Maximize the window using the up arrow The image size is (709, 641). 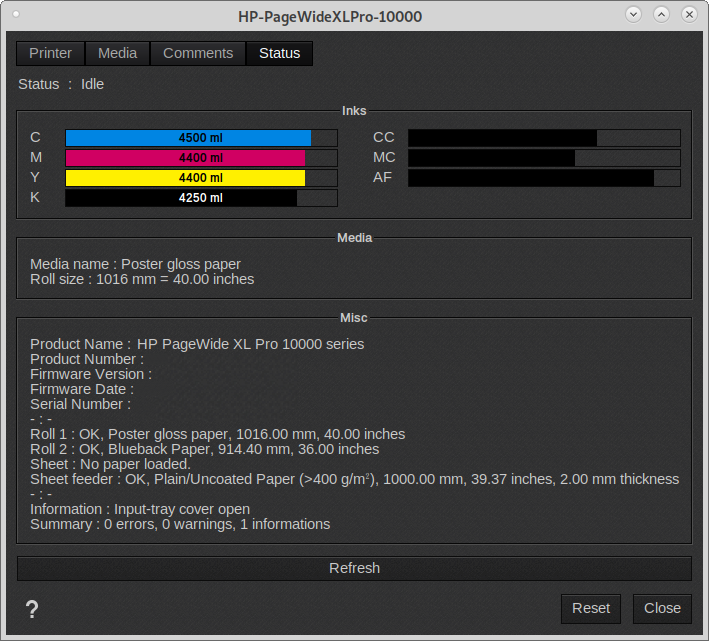(662, 15)
